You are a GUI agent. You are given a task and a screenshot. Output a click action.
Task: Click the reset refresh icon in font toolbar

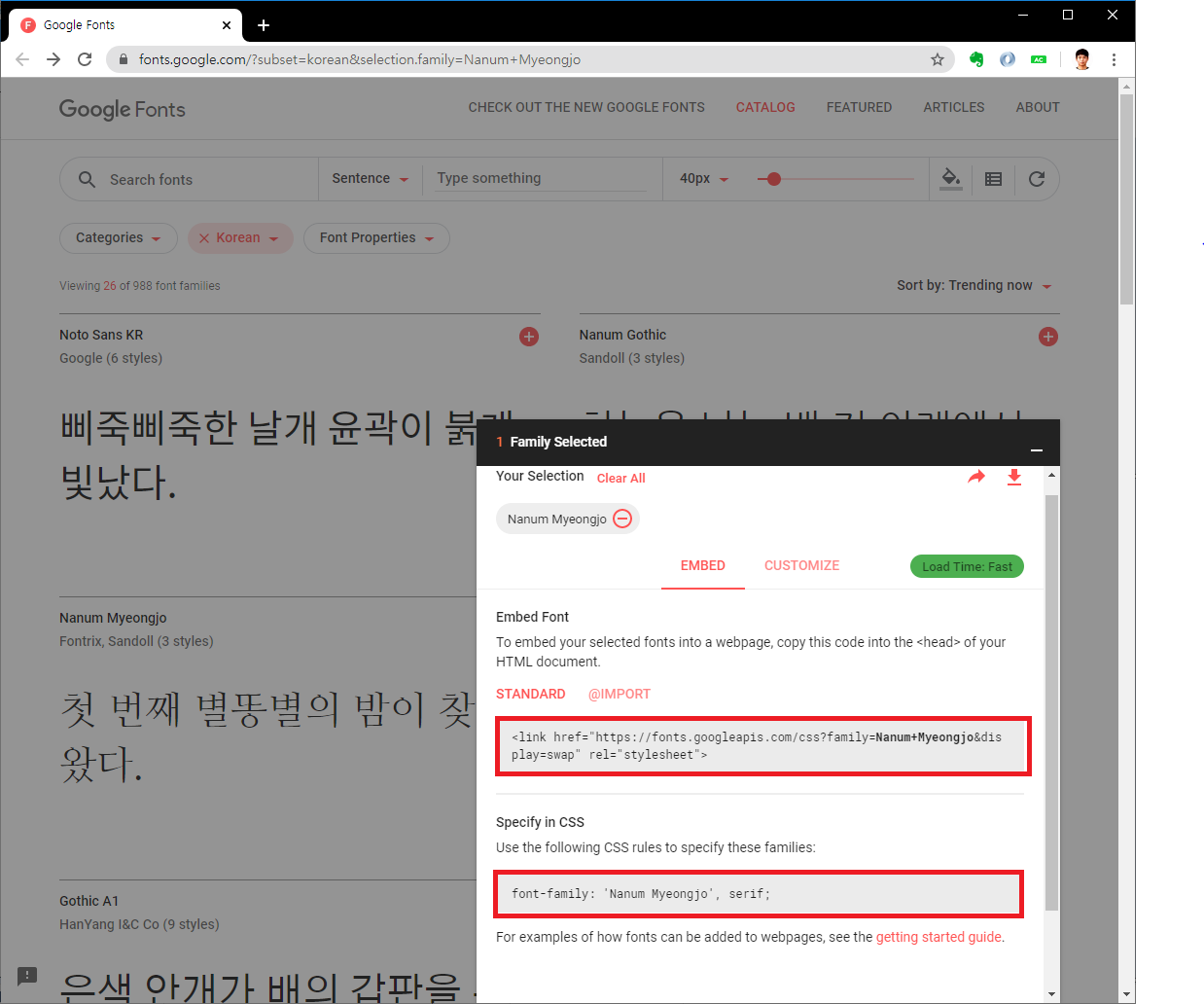point(1037,179)
